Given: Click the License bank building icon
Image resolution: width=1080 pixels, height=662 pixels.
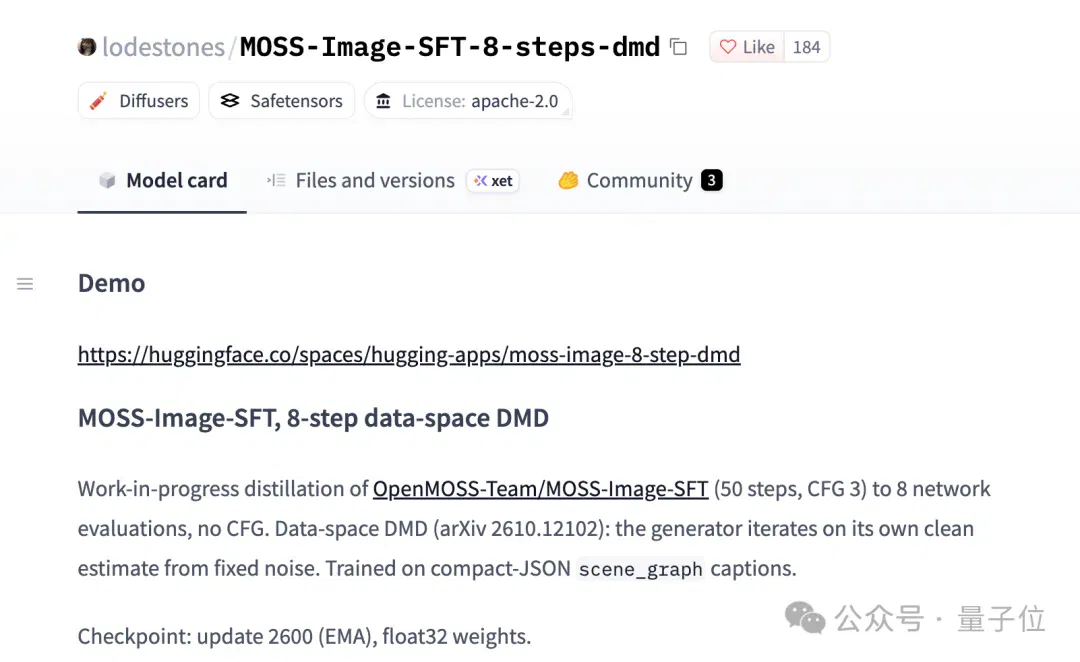Looking at the screenshot, I should tap(384, 101).
